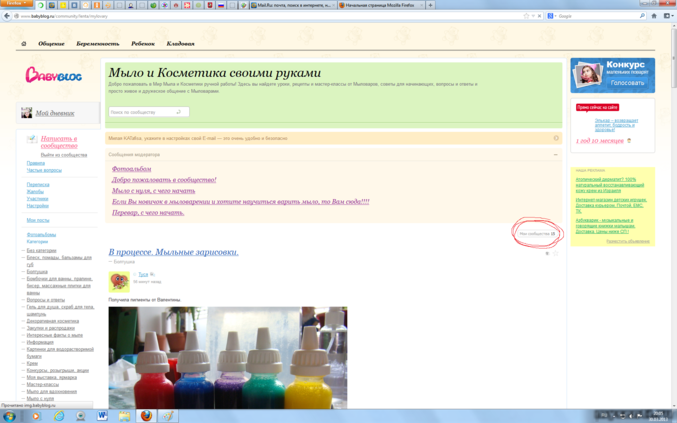Dismiss the e-mail settings notice
Viewport: 677px width, 423px height.
pyautogui.click(x=556, y=138)
